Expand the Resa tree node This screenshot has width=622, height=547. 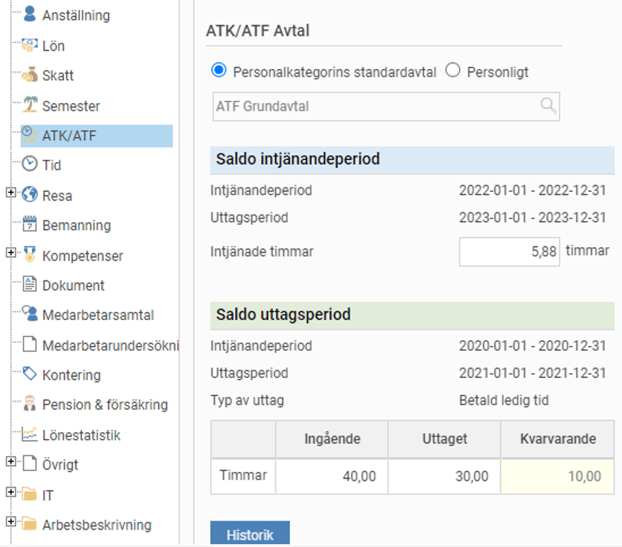11,194
